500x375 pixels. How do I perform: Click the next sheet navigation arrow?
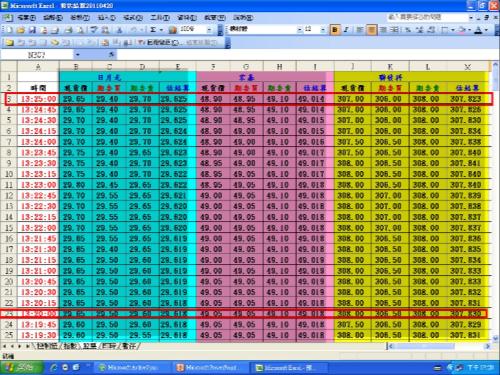tap(20, 346)
